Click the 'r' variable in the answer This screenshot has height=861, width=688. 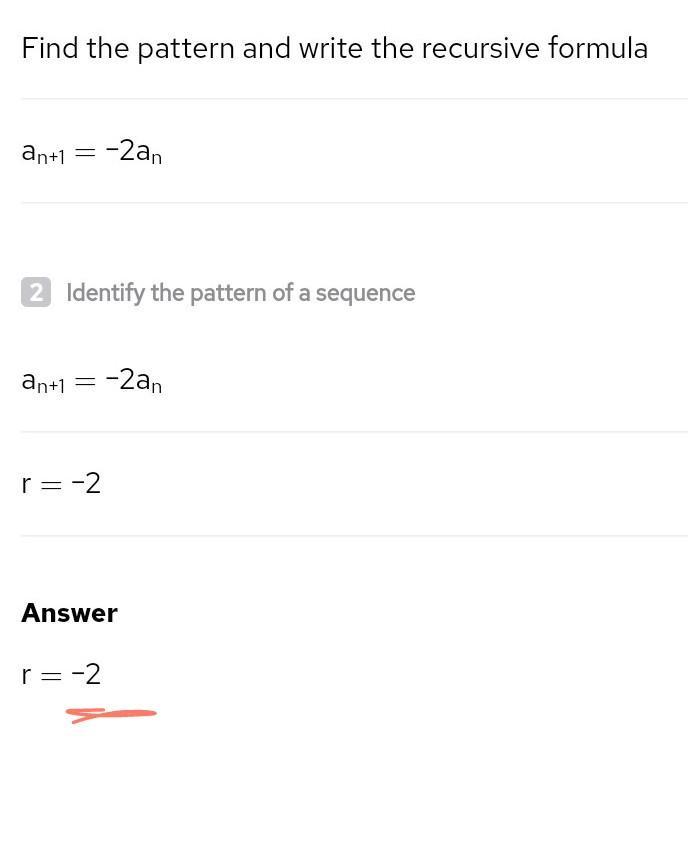click(x=26, y=676)
